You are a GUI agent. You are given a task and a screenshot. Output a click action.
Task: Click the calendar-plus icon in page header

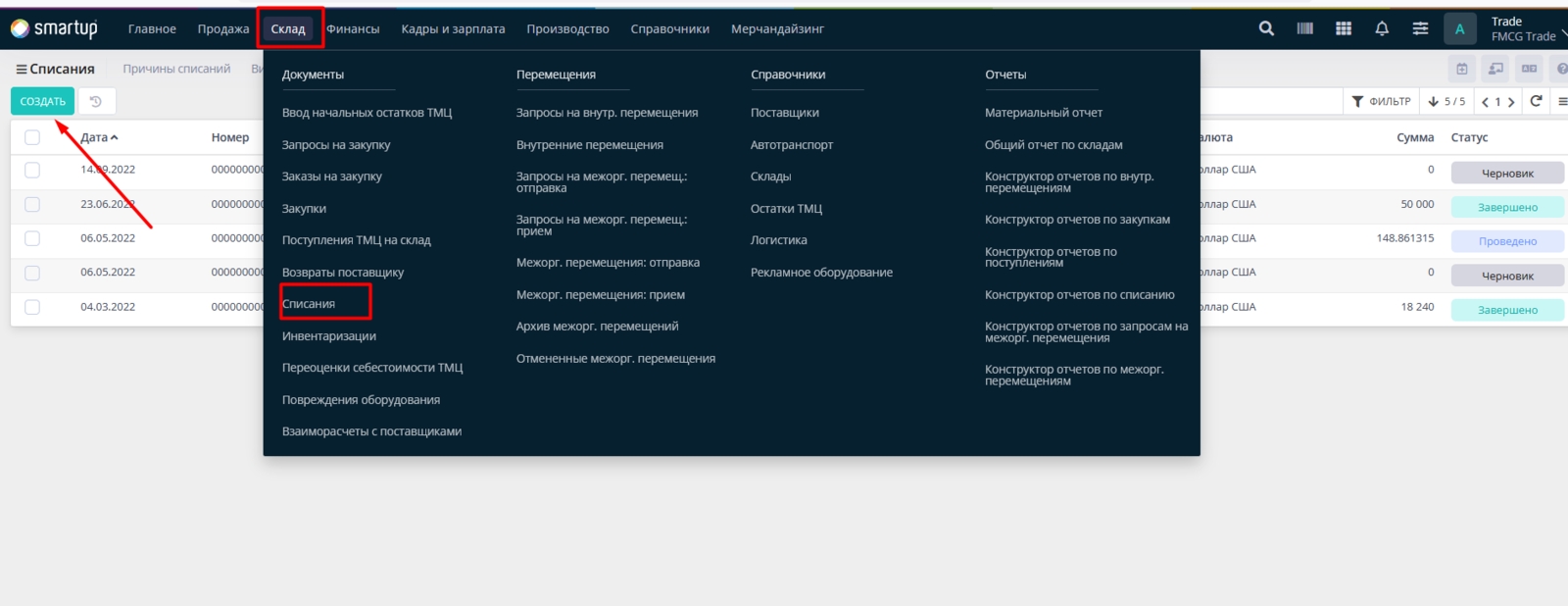tap(1461, 69)
